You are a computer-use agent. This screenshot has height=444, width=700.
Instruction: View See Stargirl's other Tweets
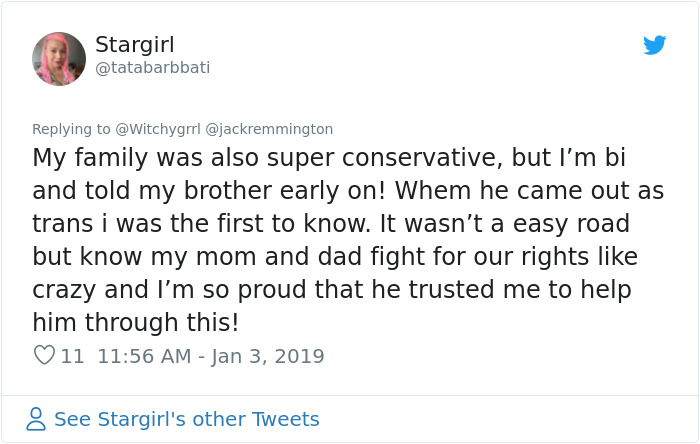pos(186,419)
